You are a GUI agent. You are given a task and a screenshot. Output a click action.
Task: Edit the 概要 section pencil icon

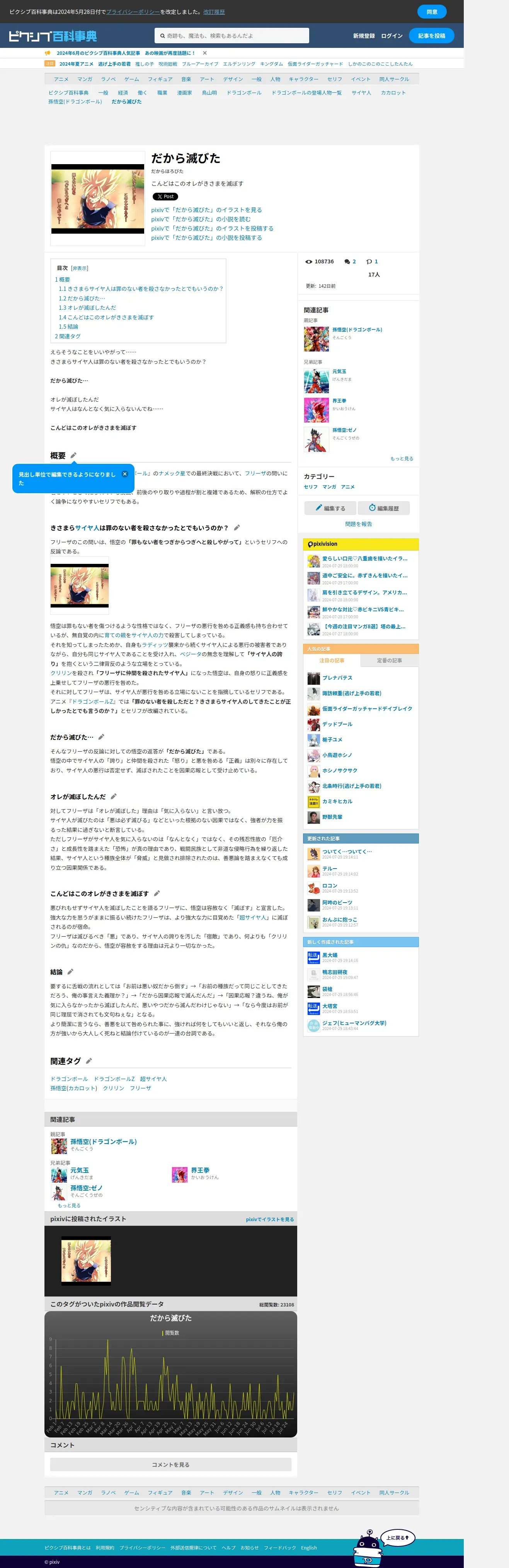[73, 455]
